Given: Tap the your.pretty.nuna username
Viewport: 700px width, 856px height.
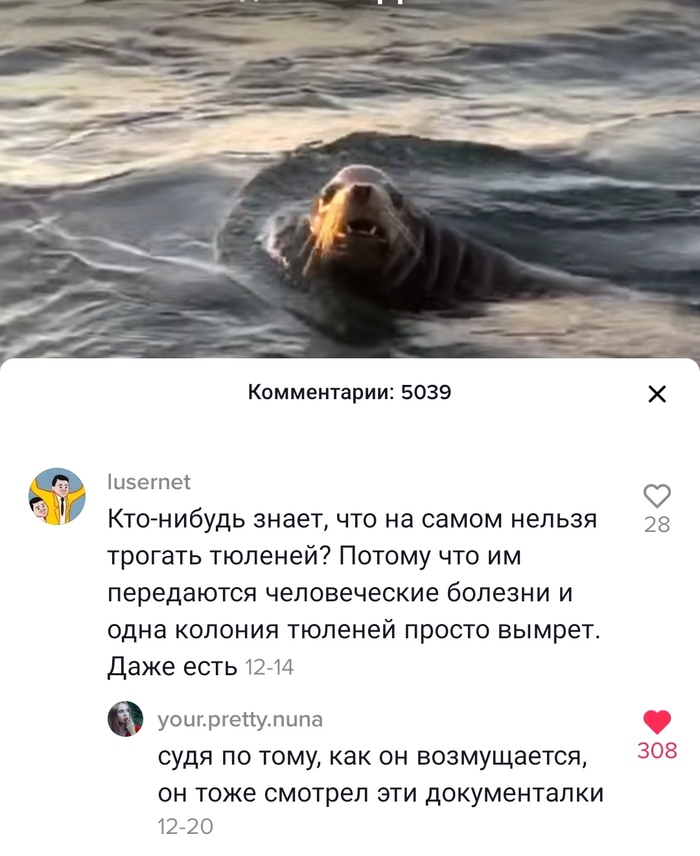Looking at the screenshot, I should click(240, 720).
